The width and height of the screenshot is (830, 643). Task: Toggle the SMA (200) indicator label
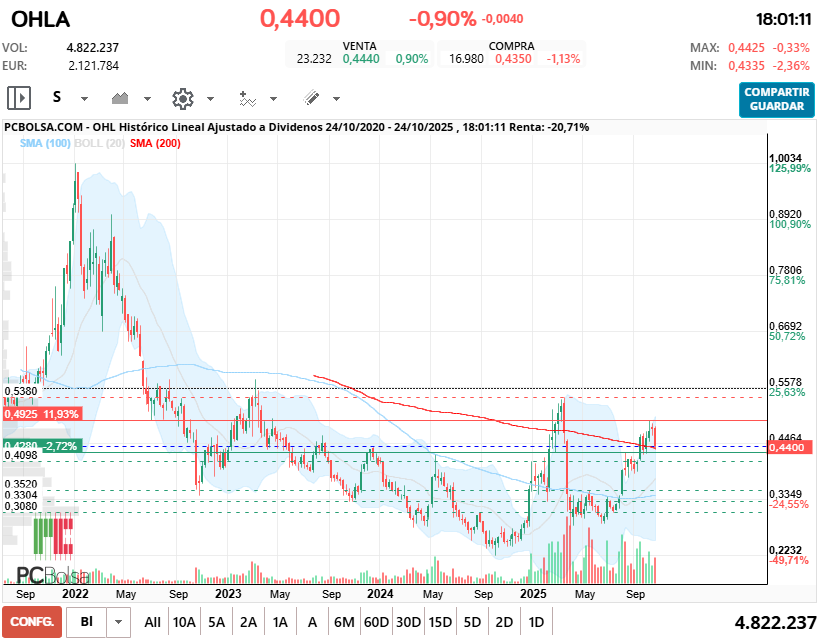point(155,144)
